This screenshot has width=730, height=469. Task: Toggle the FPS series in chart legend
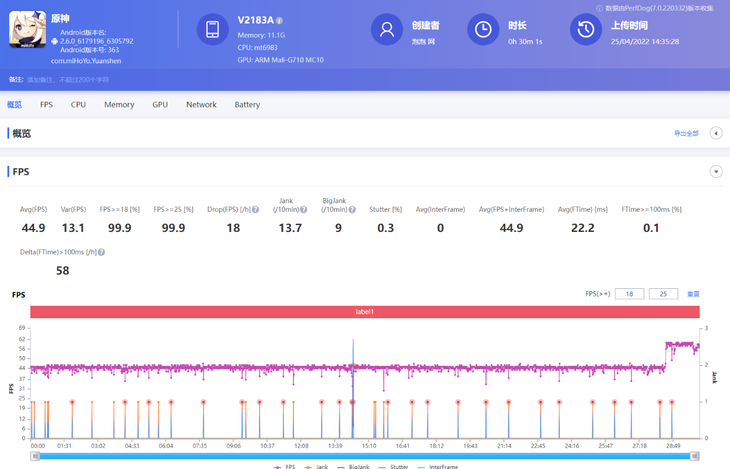pyautogui.click(x=283, y=466)
